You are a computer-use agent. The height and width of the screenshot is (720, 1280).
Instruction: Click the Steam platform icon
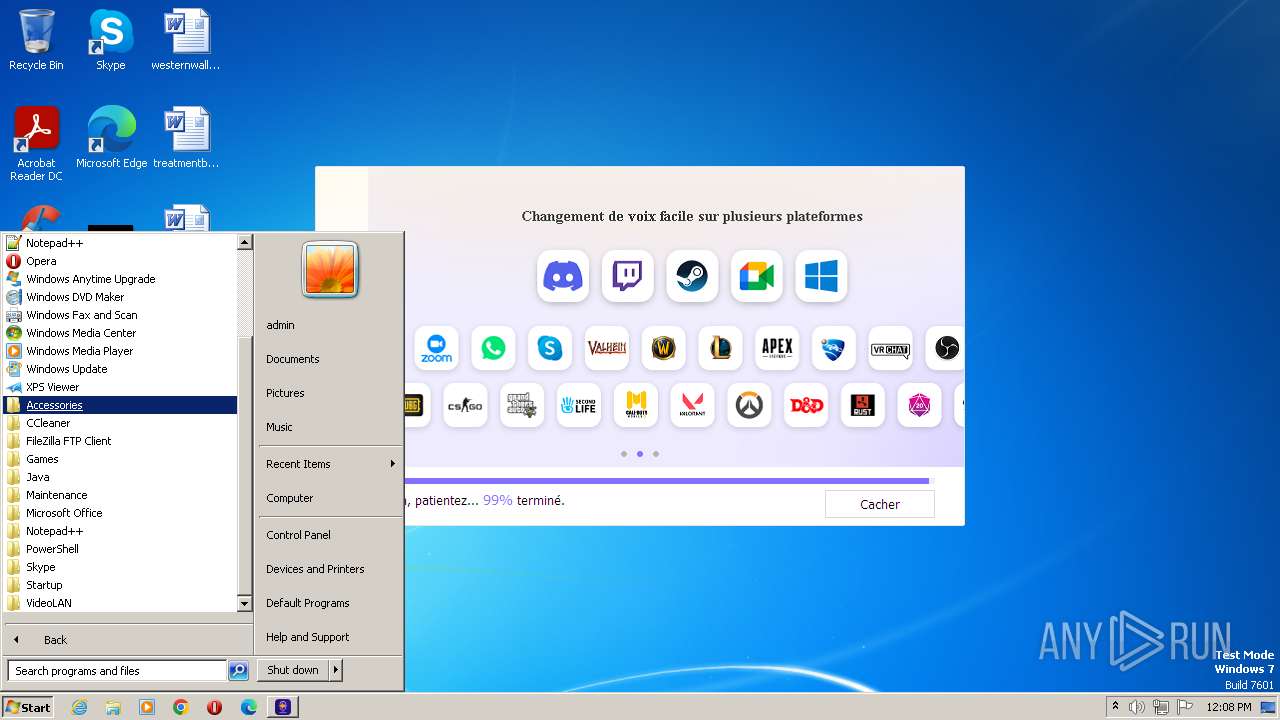pyautogui.click(x=692, y=276)
